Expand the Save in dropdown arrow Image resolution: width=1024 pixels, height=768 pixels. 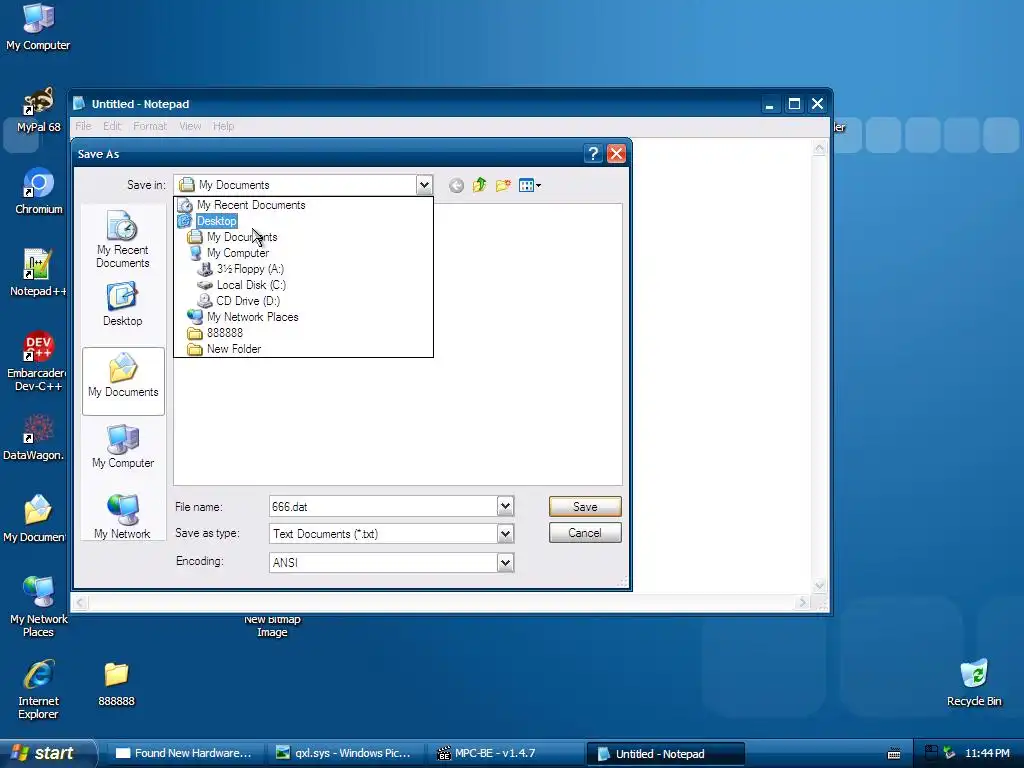coord(424,185)
